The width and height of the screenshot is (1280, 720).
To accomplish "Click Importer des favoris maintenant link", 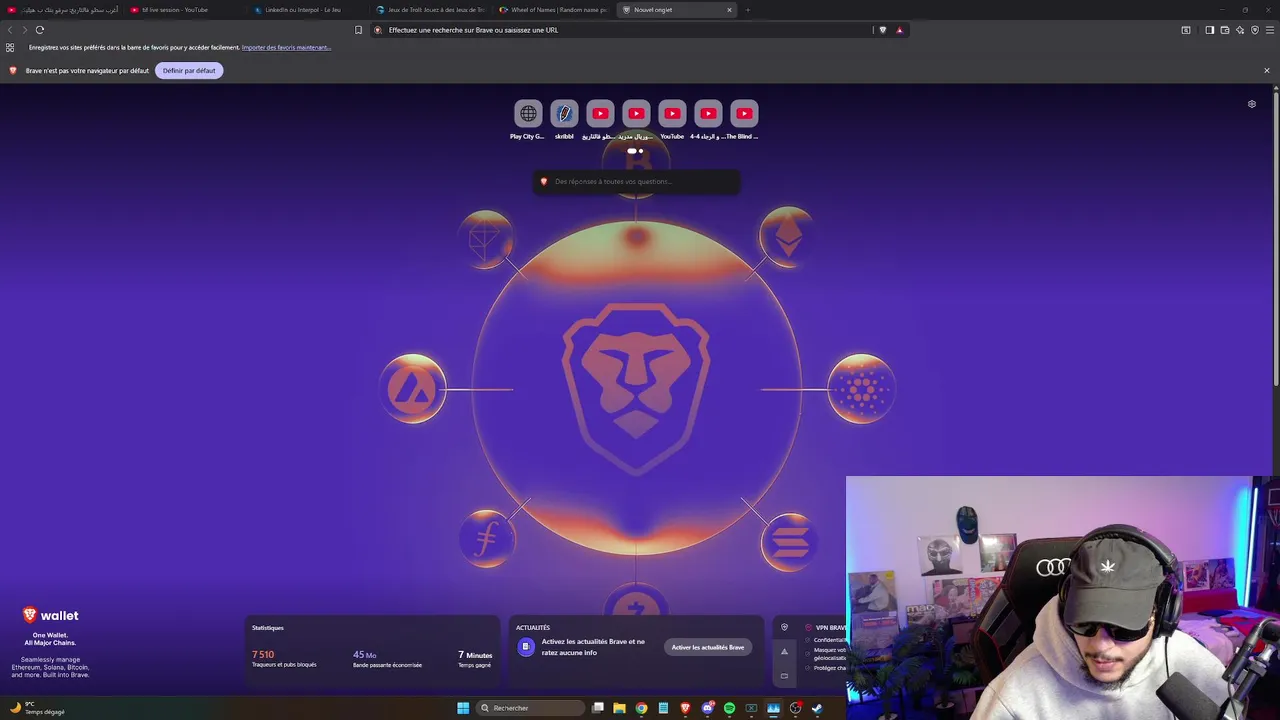I will click(286, 47).
